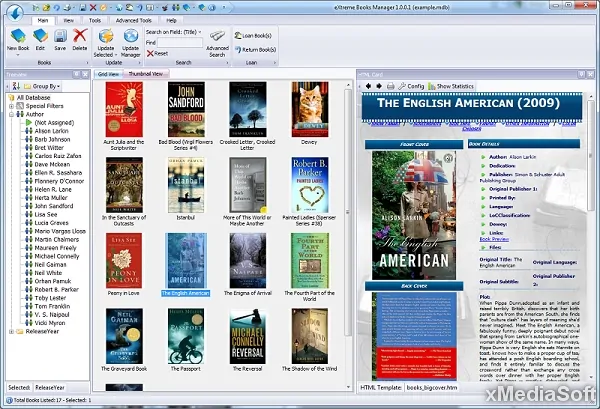Select The Shadow of the Wind thumbnail

[310, 336]
